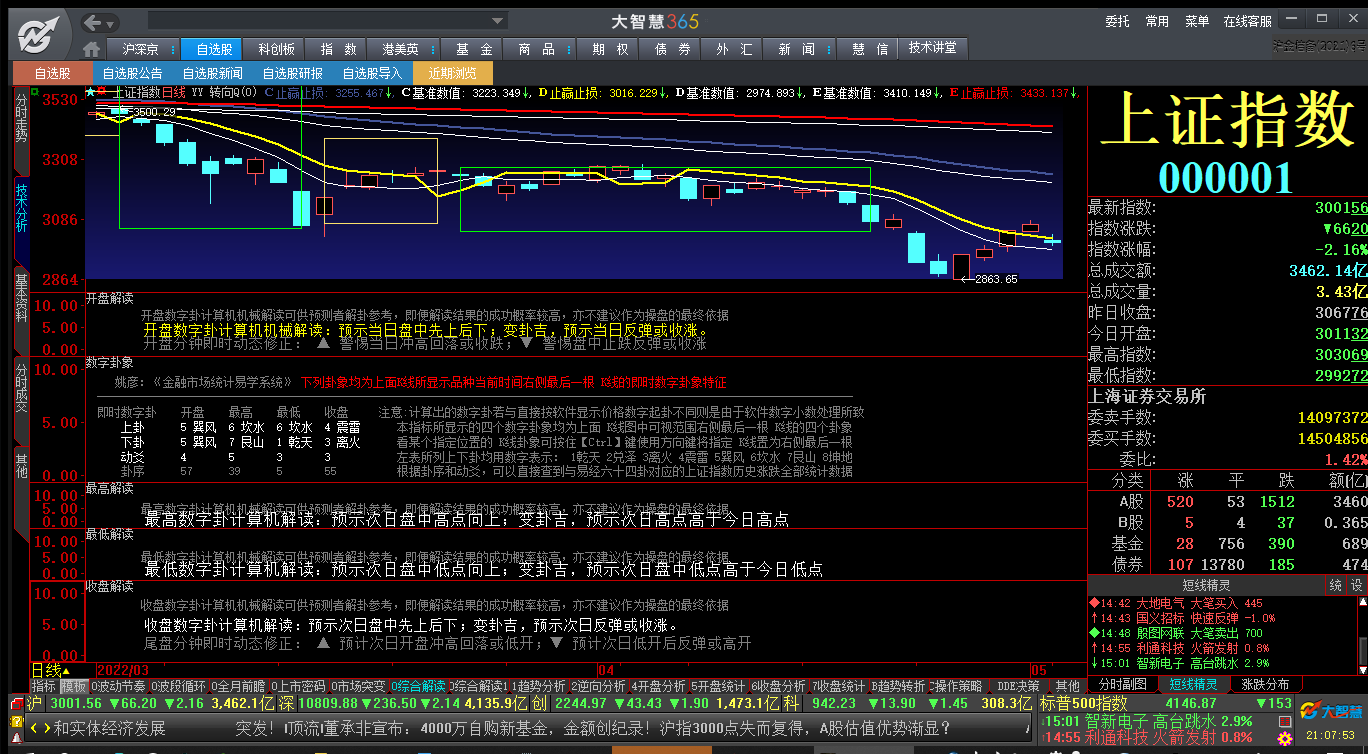Screen dimensions: 1368x754
Task: Toggle the 设 button in 短线精灵 panel
Action: (x=1357, y=585)
